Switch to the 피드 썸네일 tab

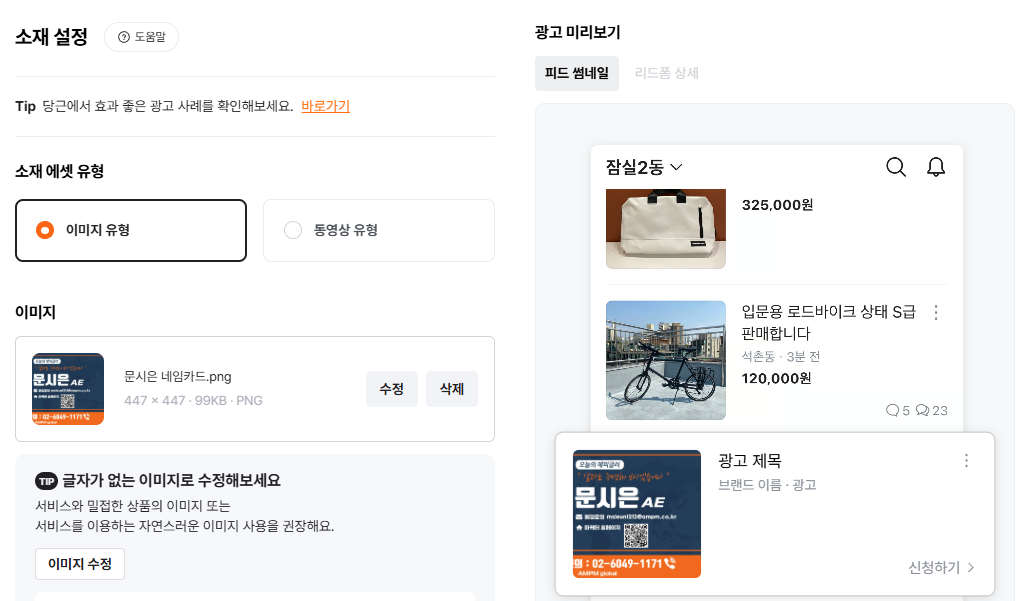pos(577,73)
